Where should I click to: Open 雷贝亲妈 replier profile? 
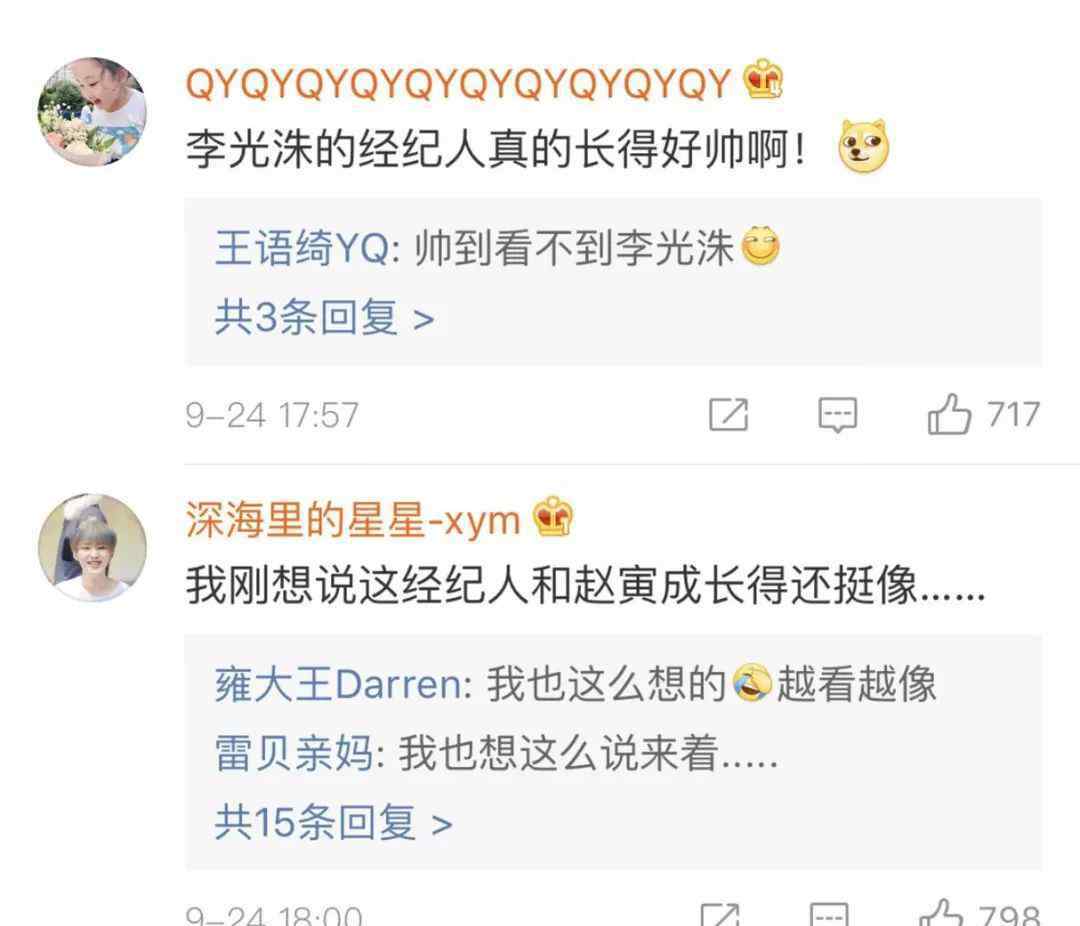294,752
